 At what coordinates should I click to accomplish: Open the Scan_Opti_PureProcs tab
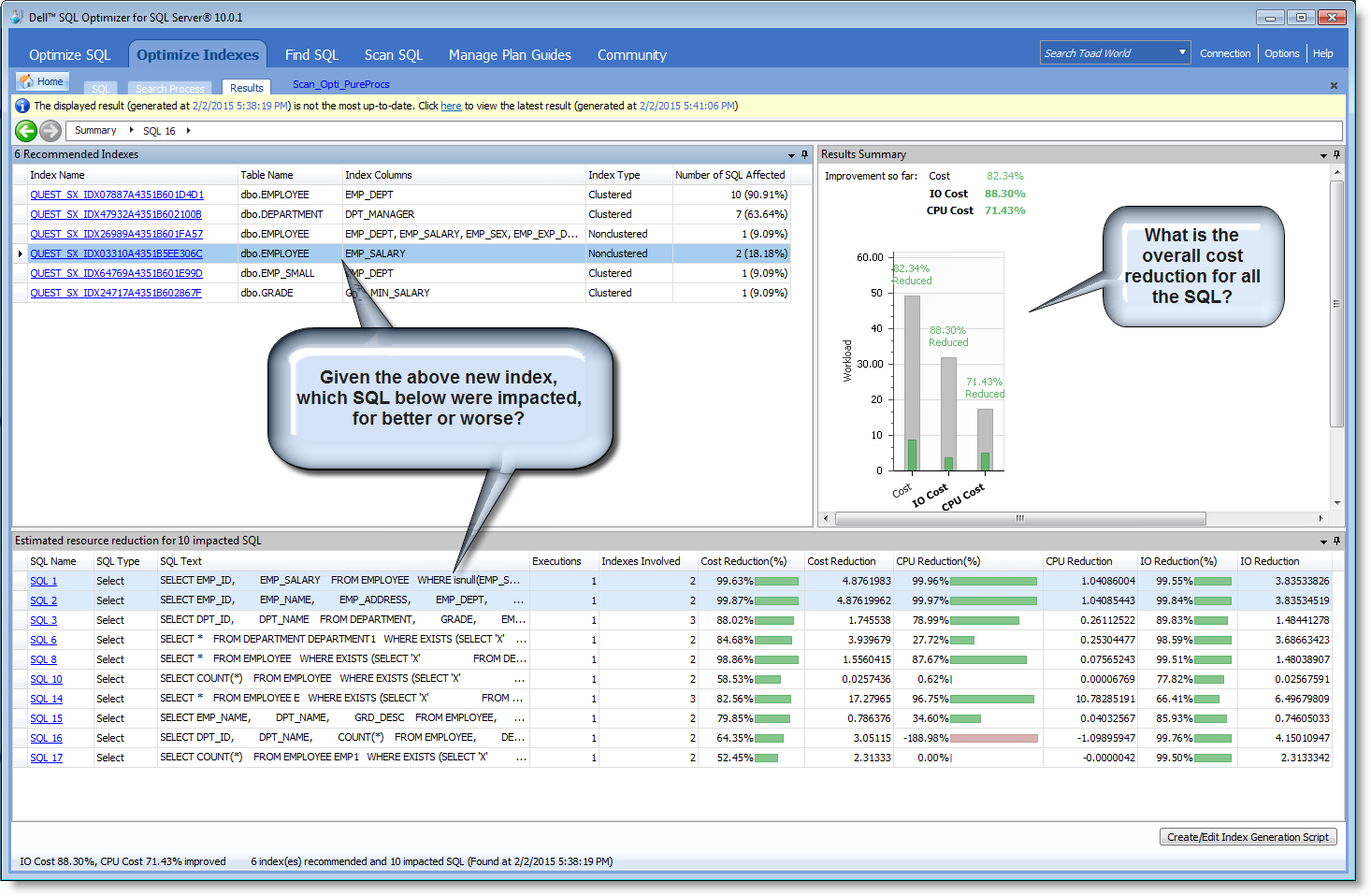click(x=340, y=84)
